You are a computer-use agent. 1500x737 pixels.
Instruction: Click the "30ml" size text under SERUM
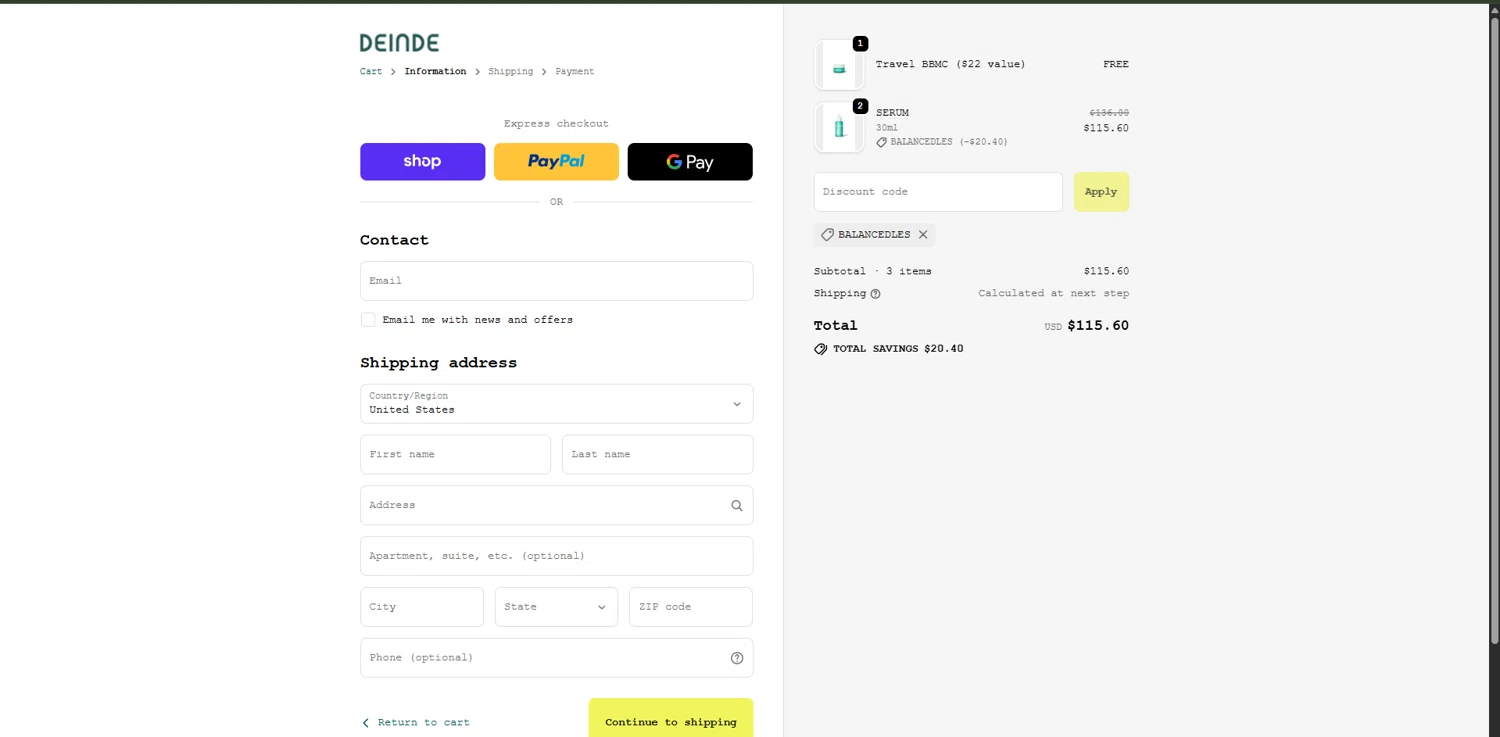[887, 128]
